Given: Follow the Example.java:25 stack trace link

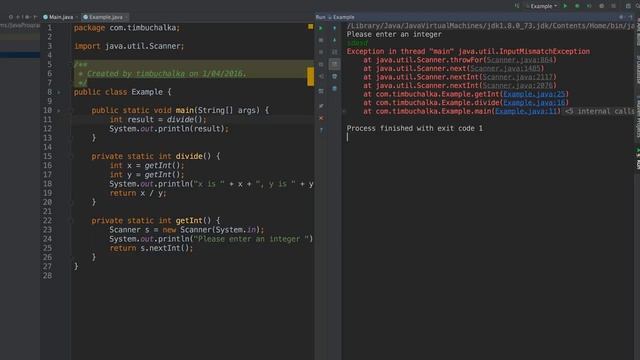Looking at the screenshot, I should point(534,94).
